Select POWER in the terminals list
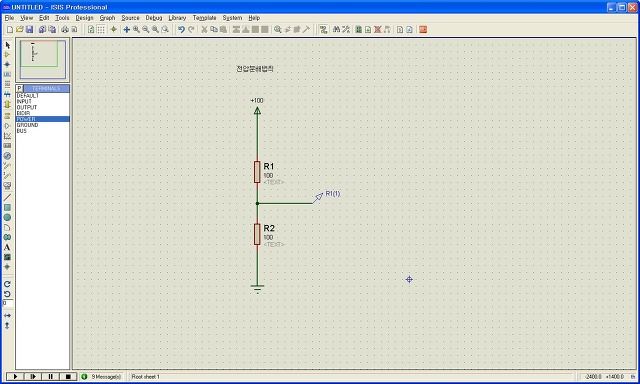Viewport: 640px width, 384px height. (42, 119)
